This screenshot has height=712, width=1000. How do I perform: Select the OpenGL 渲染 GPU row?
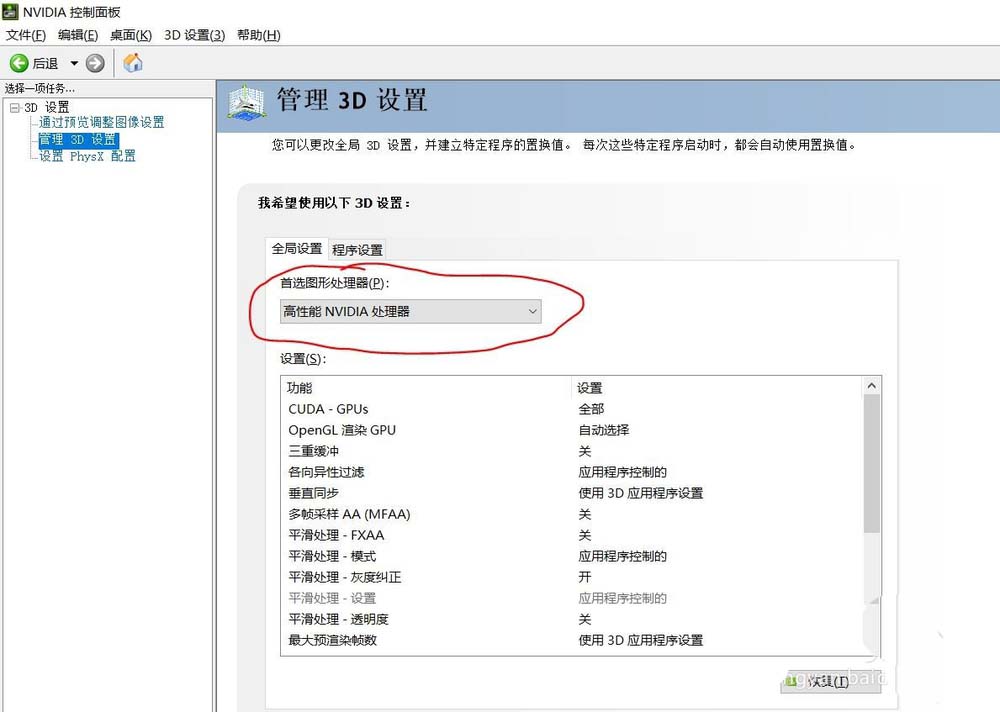coord(572,430)
